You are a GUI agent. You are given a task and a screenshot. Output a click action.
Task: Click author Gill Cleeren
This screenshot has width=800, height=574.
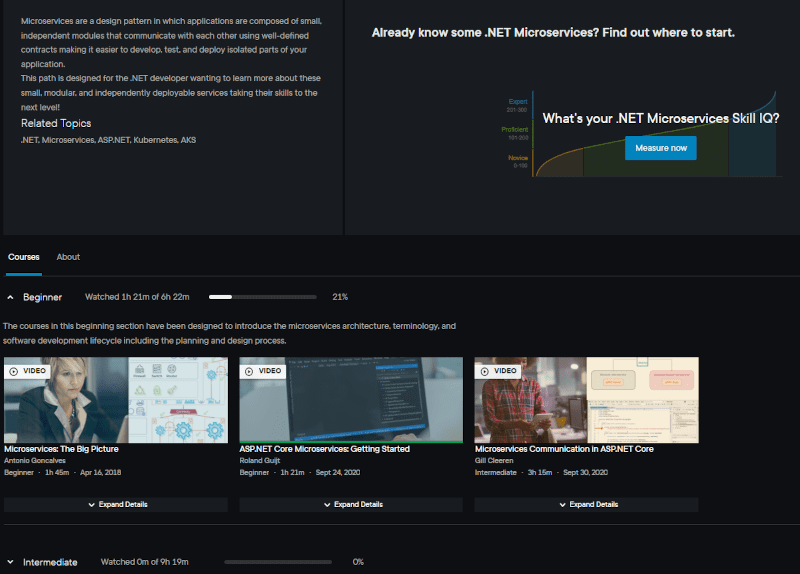(494, 461)
